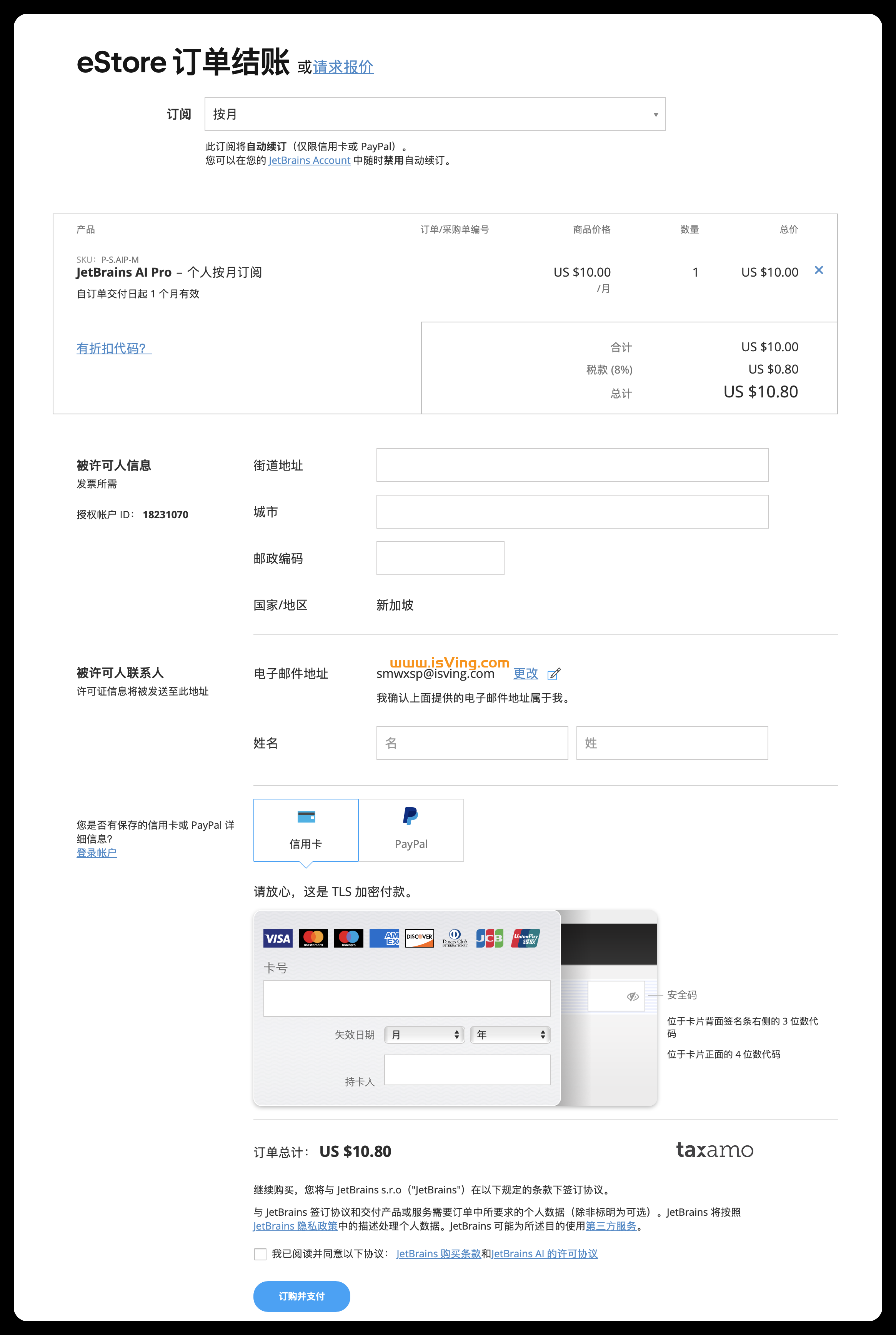Focus the 街道地址 input field
The image size is (896, 1335).
coord(572,465)
